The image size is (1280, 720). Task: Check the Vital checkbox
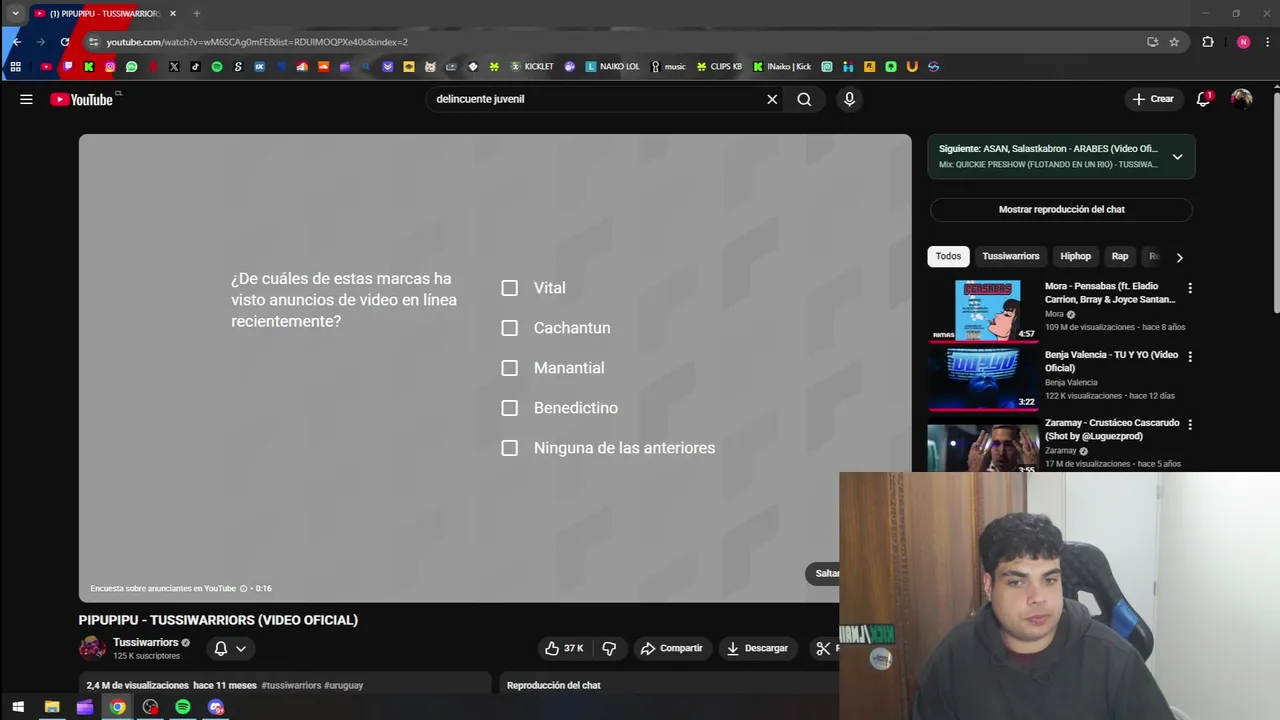tap(510, 288)
